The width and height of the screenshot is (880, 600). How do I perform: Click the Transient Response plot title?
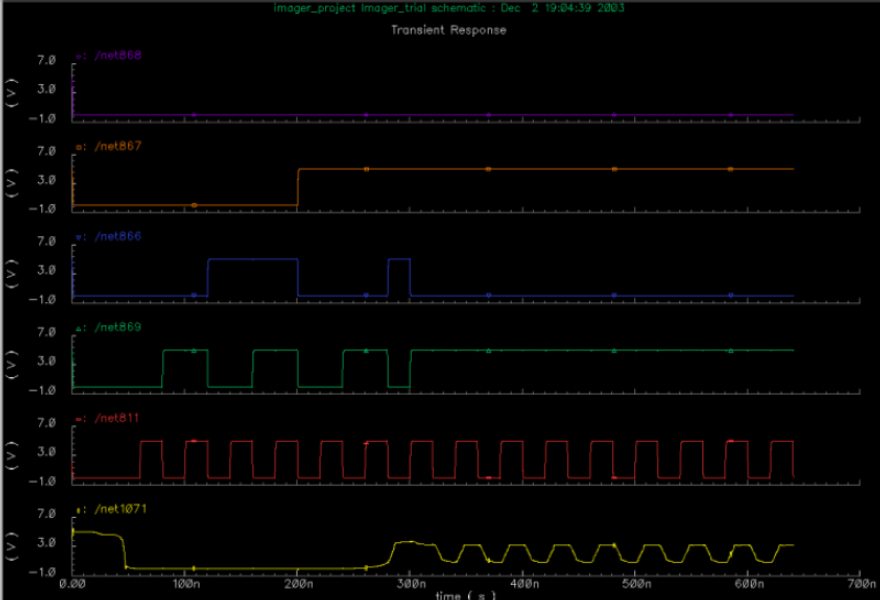[448, 30]
